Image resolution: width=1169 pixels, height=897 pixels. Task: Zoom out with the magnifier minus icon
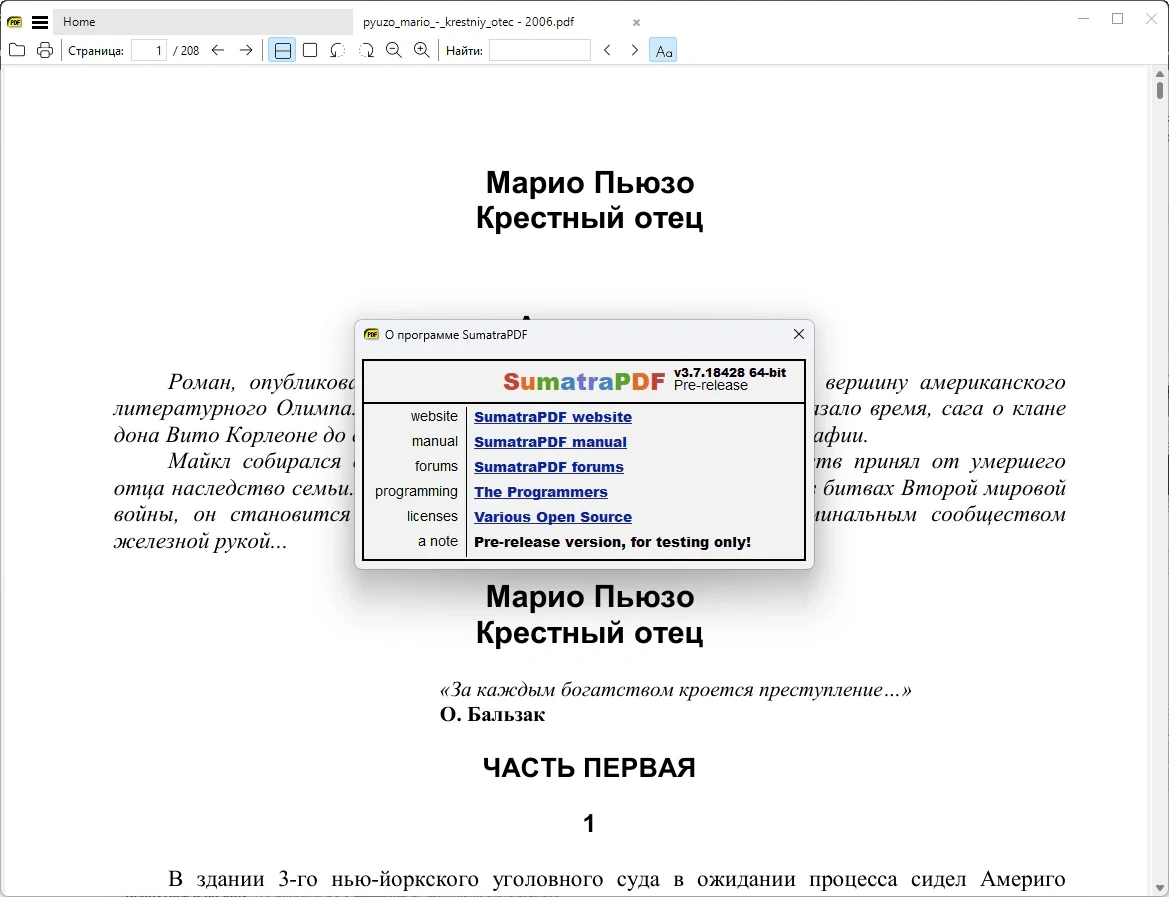coord(394,51)
